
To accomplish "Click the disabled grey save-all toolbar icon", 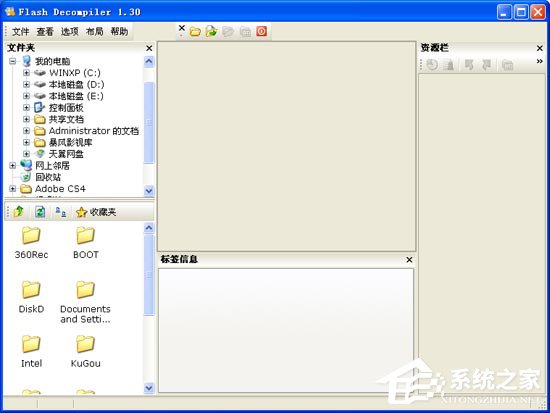I will coord(245,32).
